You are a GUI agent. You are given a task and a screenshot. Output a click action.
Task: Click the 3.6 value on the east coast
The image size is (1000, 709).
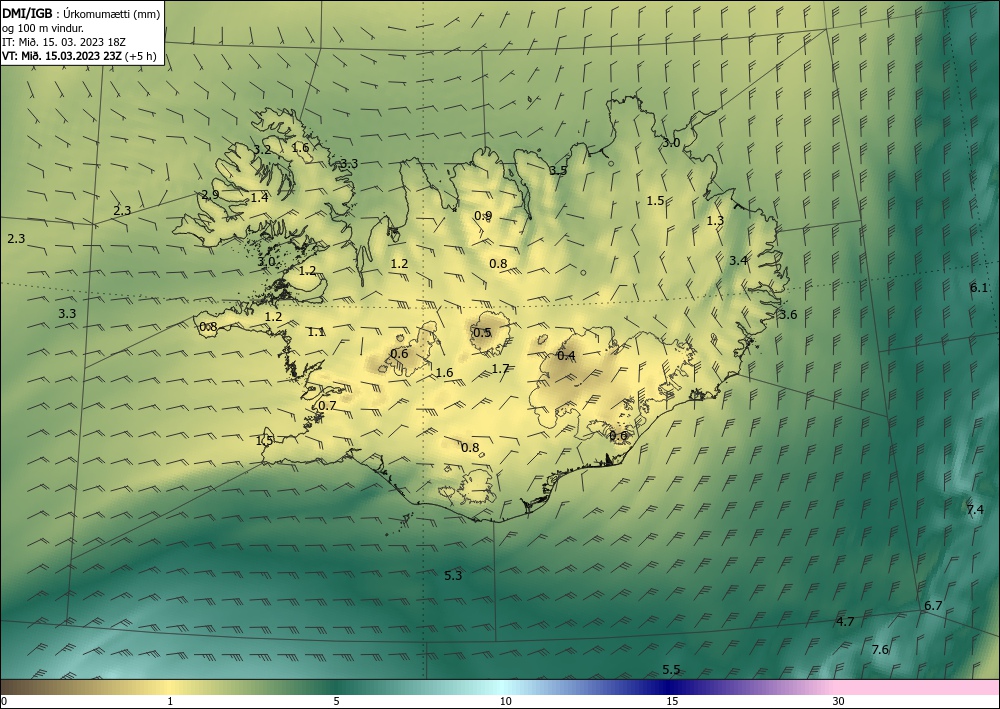[x=788, y=314]
